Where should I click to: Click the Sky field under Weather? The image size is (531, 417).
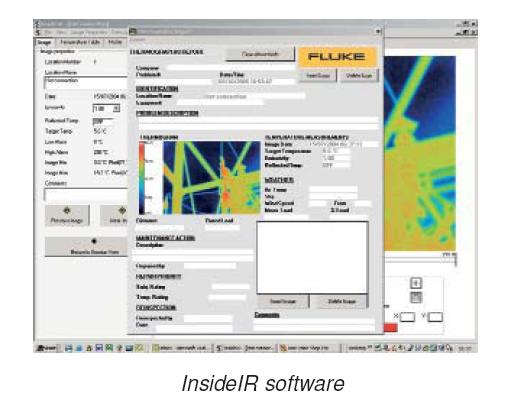tap(333, 196)
